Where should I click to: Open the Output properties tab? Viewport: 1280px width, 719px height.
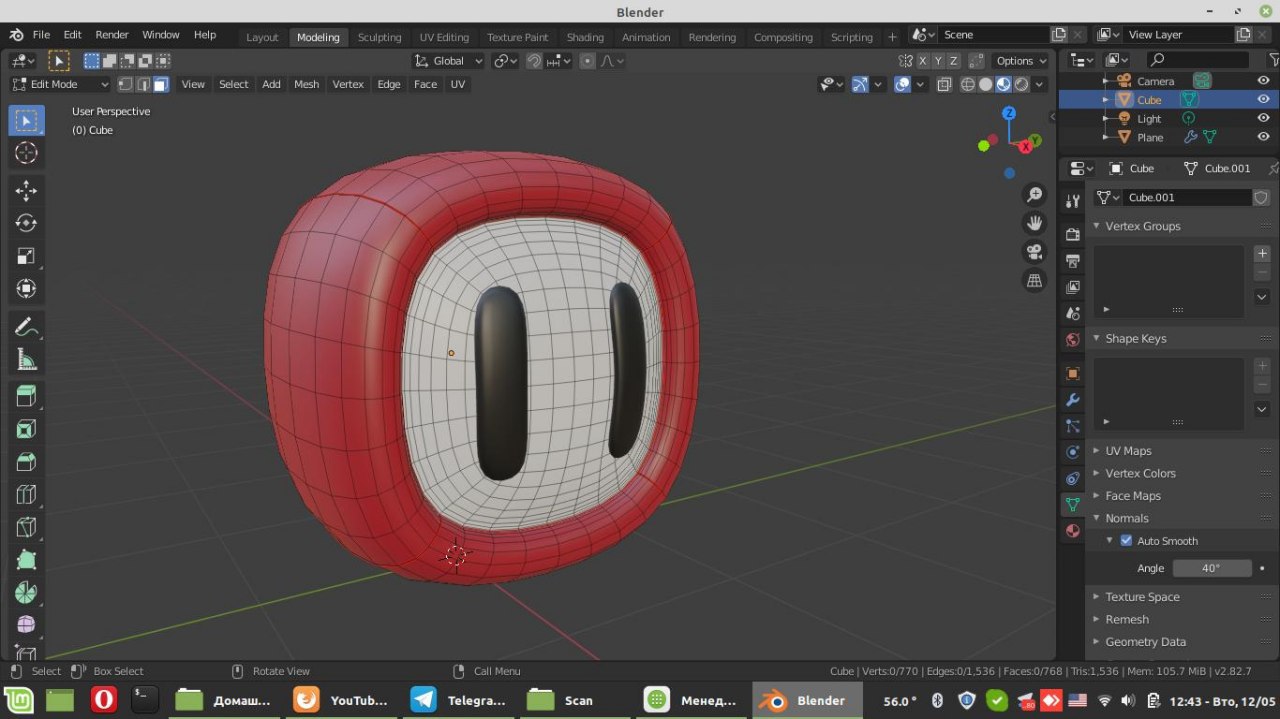(1072, 261)
